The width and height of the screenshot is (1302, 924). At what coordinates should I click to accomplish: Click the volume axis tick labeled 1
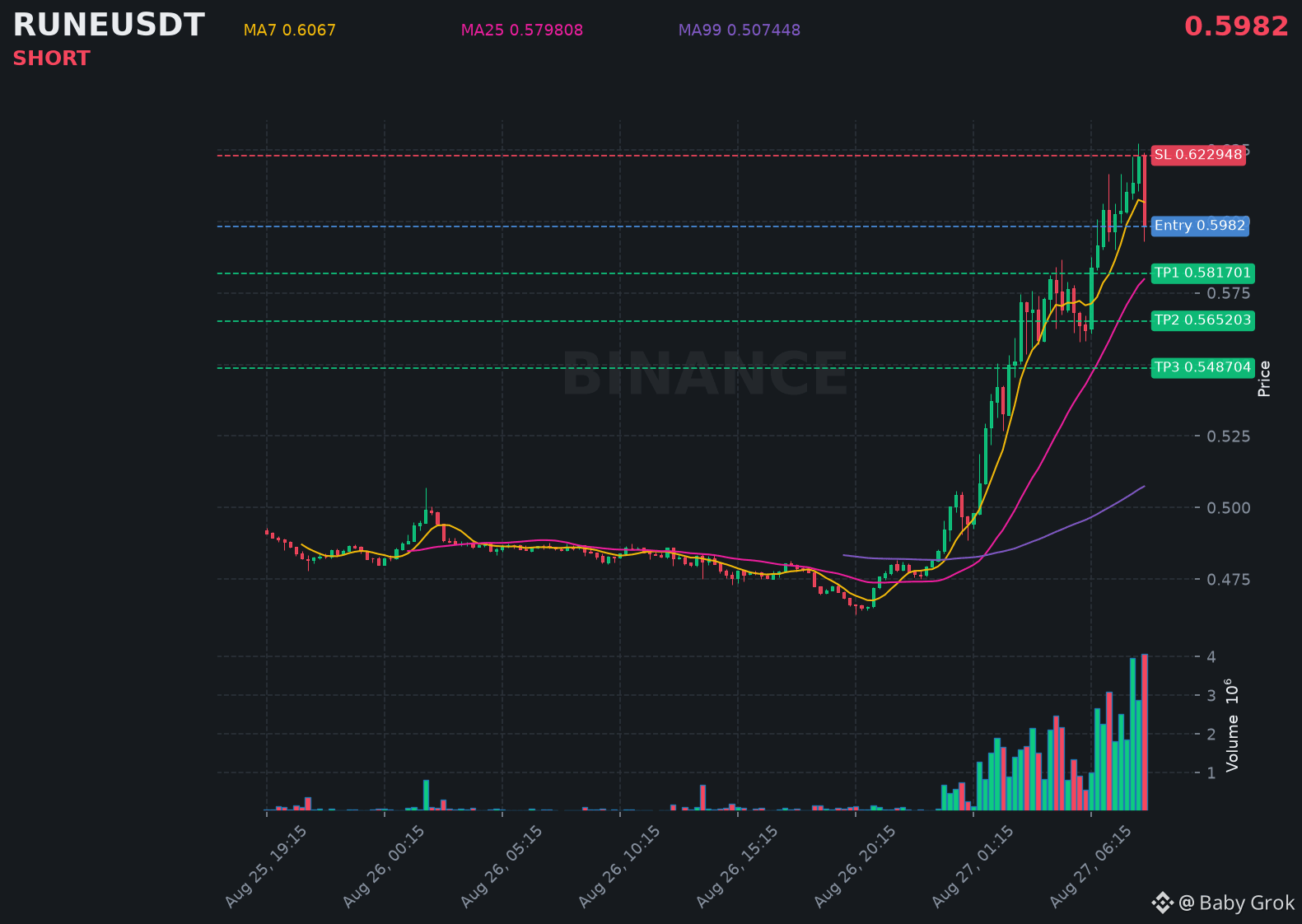(1211, 772)
